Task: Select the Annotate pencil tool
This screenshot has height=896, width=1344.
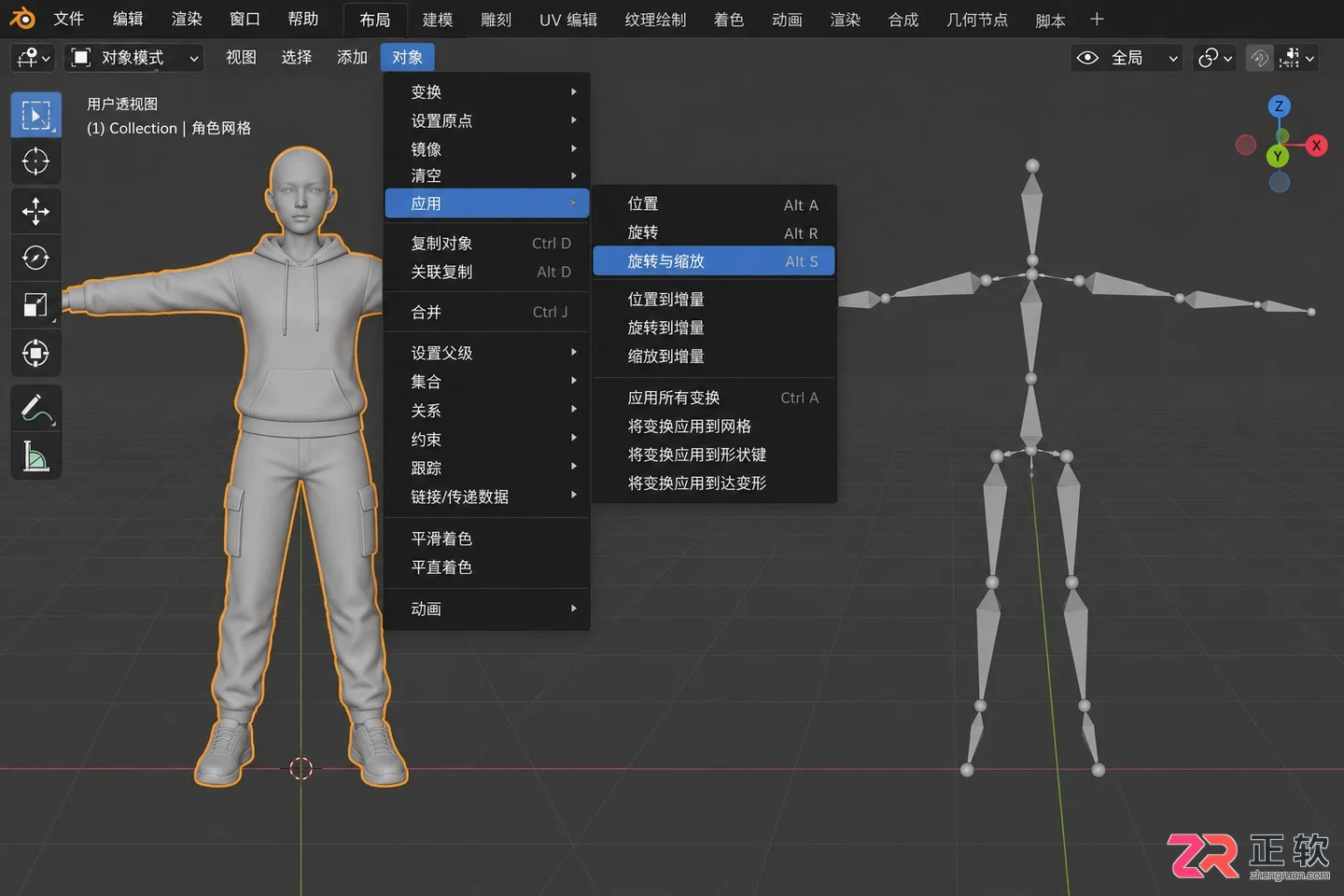Action: click(x=35, y=408)
